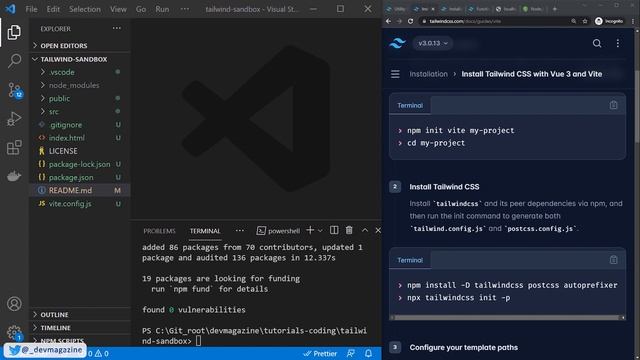This screenshot has height=360, width=640.
Task: Open the Explorer view in activity bar
Action: pos(14,32)
